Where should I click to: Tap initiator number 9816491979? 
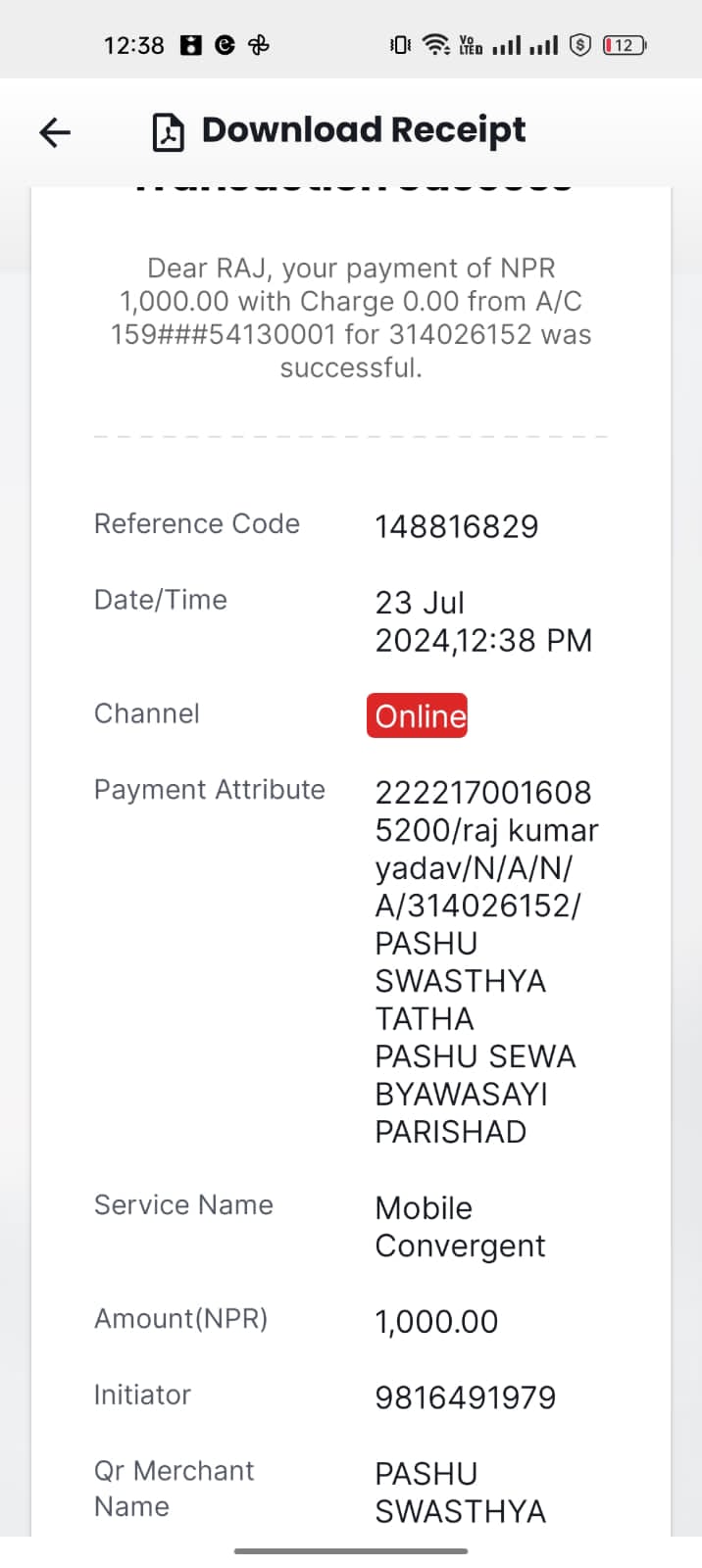coord(466,1396)
